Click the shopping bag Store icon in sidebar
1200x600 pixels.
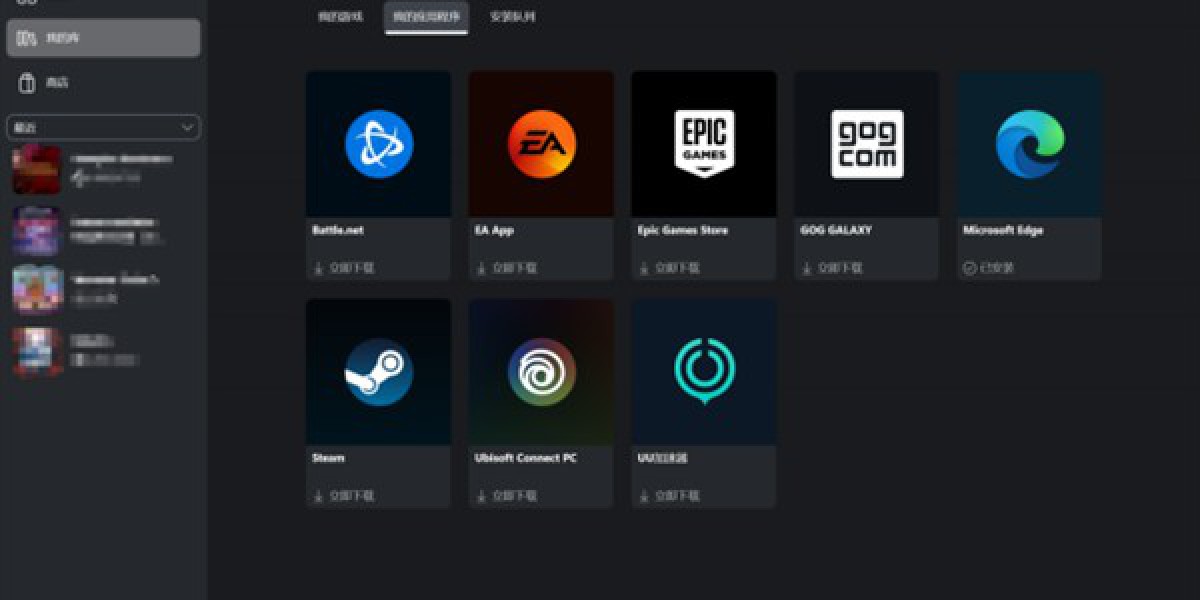pyautogui.click(x=28, y=83)
